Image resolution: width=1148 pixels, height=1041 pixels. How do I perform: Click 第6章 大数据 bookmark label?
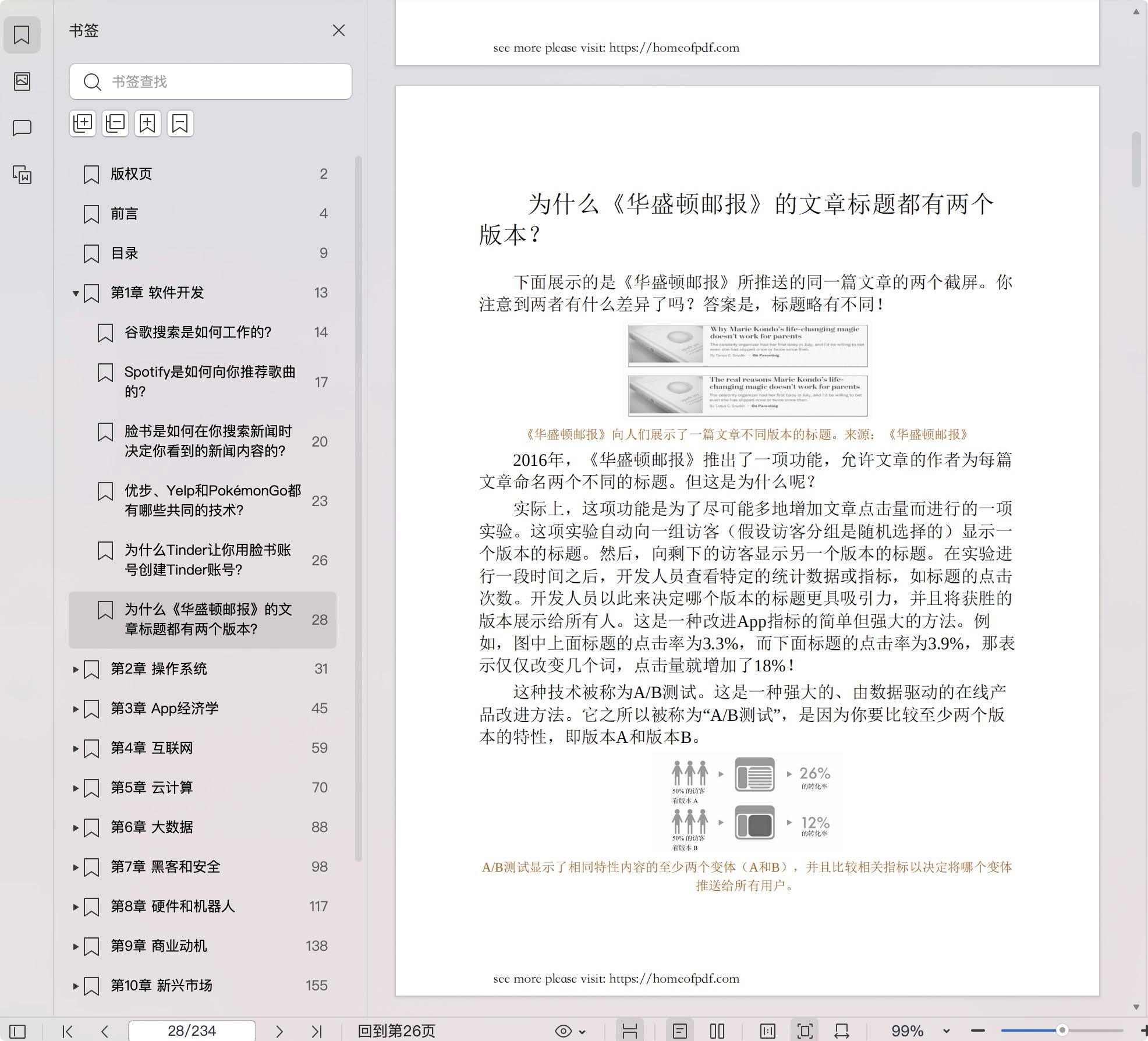coord(152,827)
